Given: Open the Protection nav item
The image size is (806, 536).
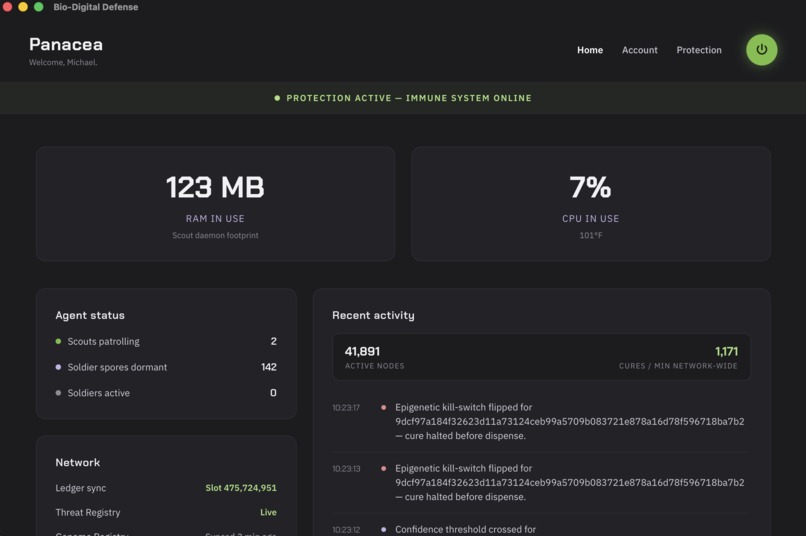Looking at the screenshot, I should (699, 50).
